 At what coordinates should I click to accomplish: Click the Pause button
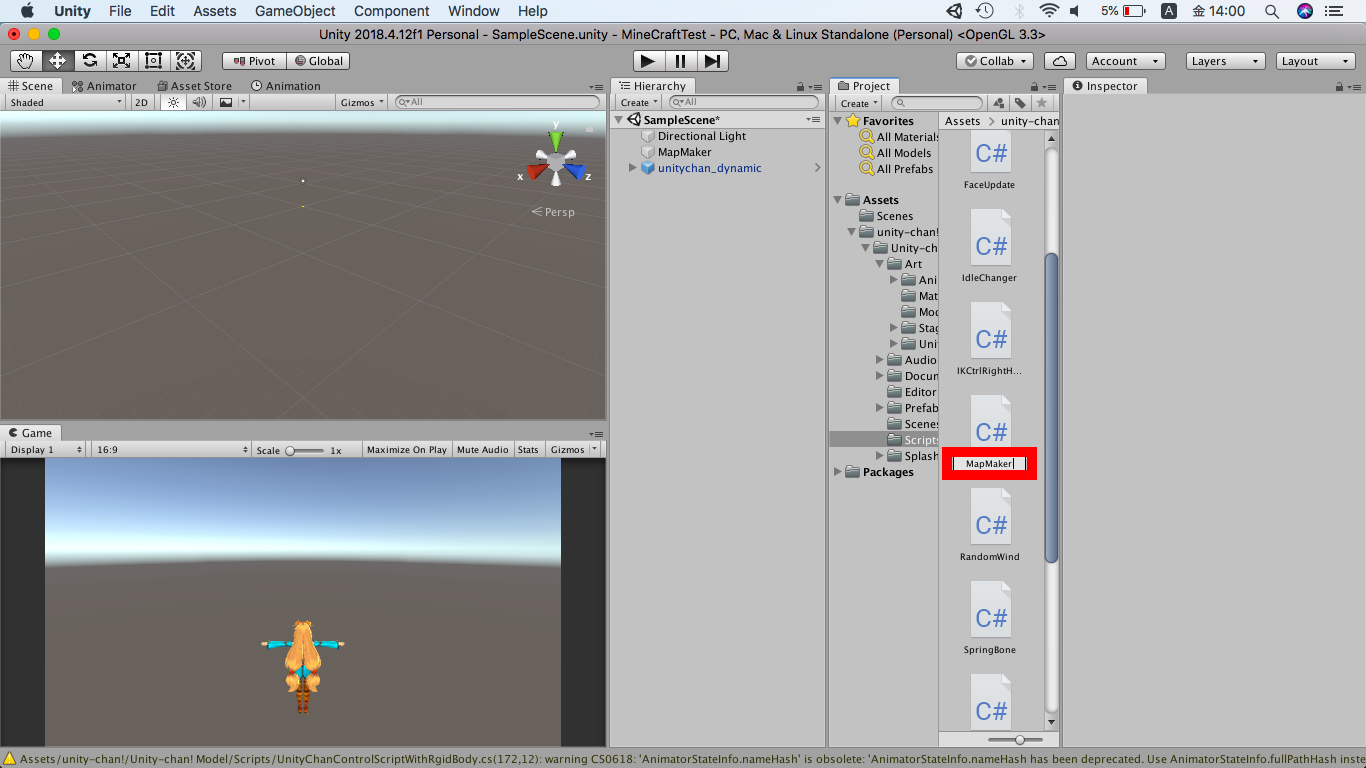pyautogui.click(x=680, y=61)
